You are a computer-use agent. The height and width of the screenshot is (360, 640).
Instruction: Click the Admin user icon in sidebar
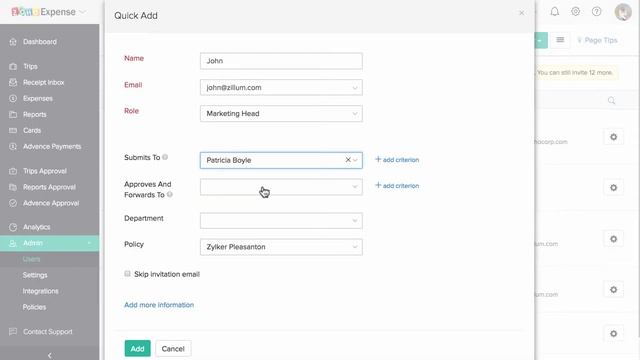click(13, 243)
